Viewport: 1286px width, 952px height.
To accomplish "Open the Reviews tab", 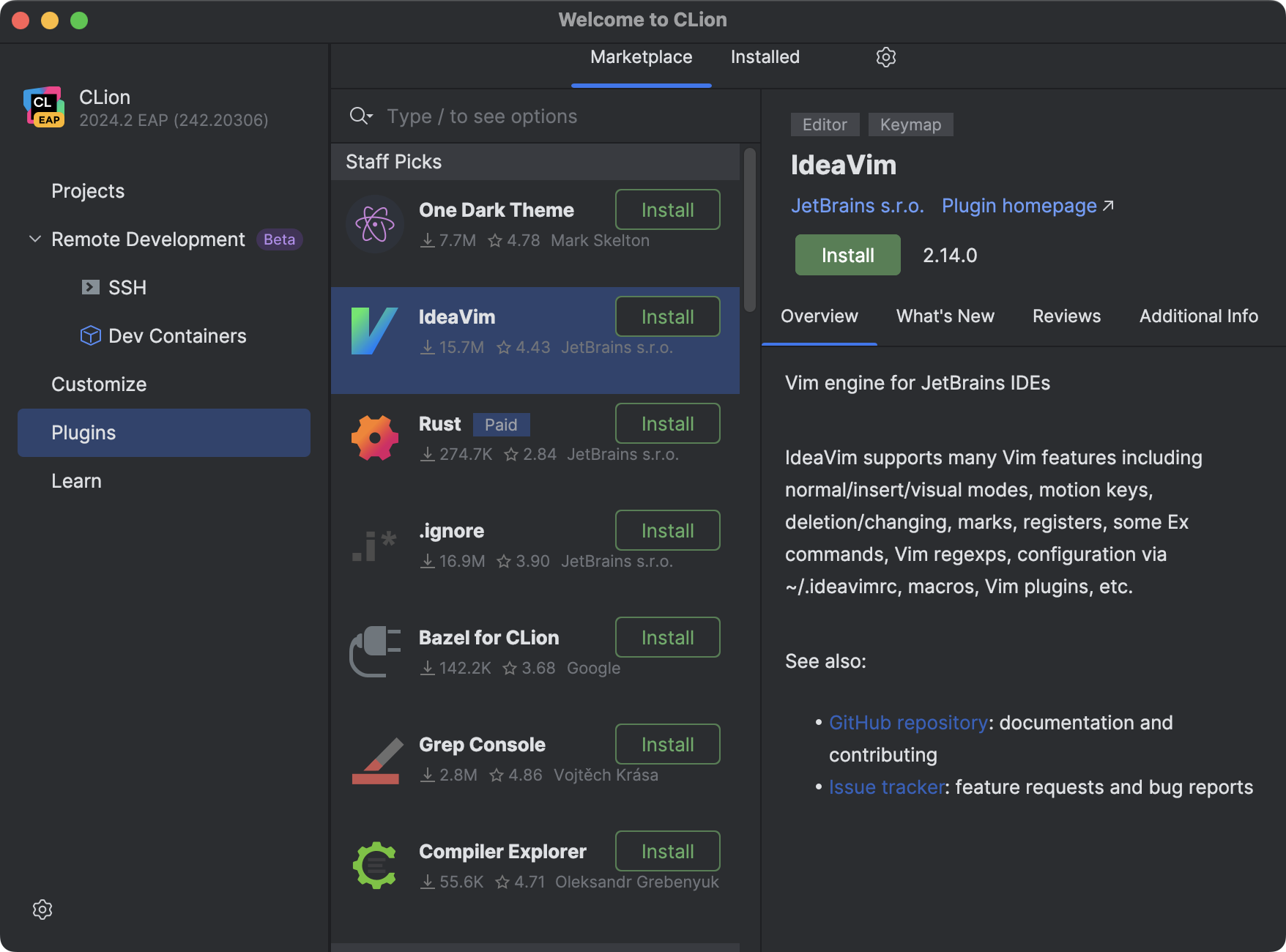I will click(1066, 316).
